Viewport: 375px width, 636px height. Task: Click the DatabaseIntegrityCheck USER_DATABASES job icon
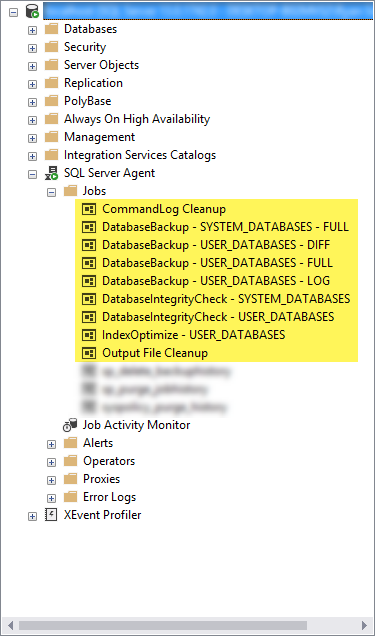pos(89,317)
